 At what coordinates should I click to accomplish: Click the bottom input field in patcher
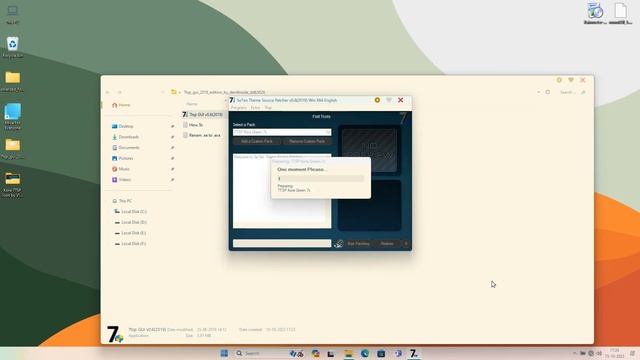(x=282, y=243)
